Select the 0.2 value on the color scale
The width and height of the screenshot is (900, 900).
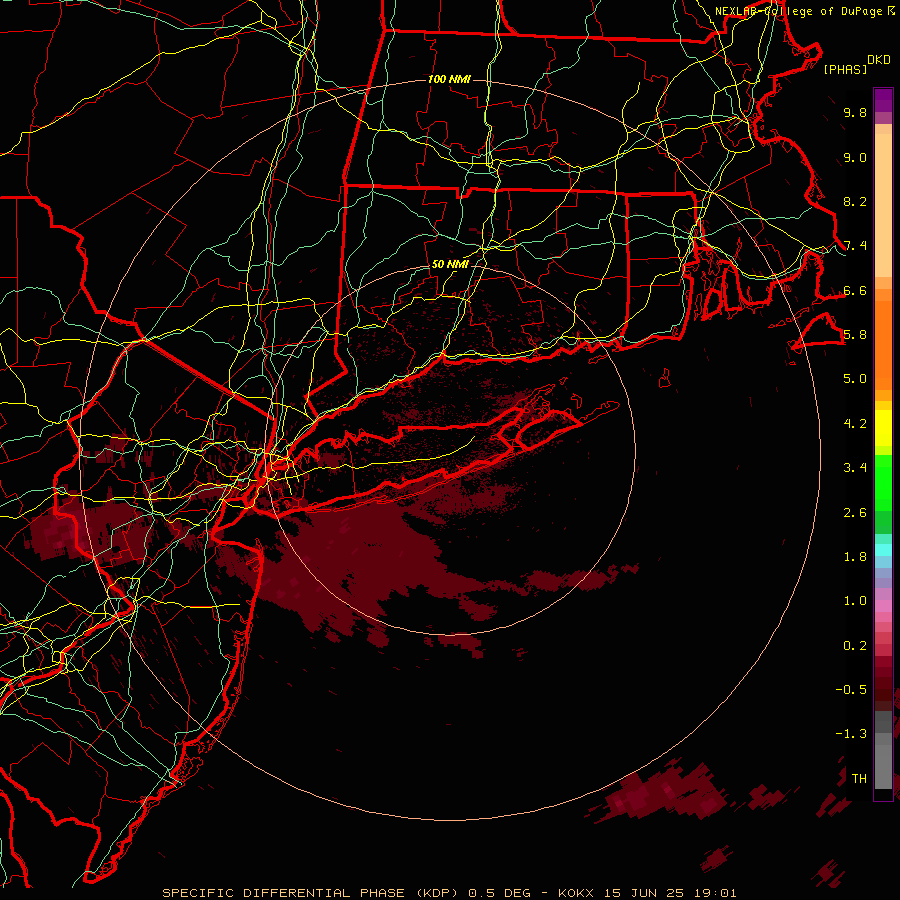[855, 646]
